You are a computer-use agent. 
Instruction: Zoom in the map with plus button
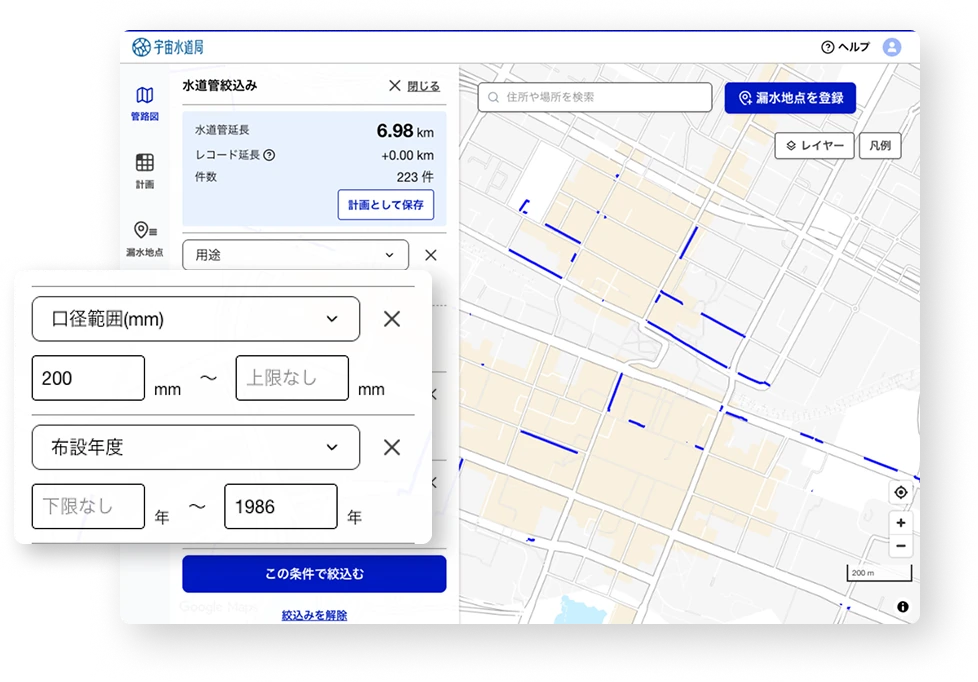pyautogui.click(x=901, y=523)
